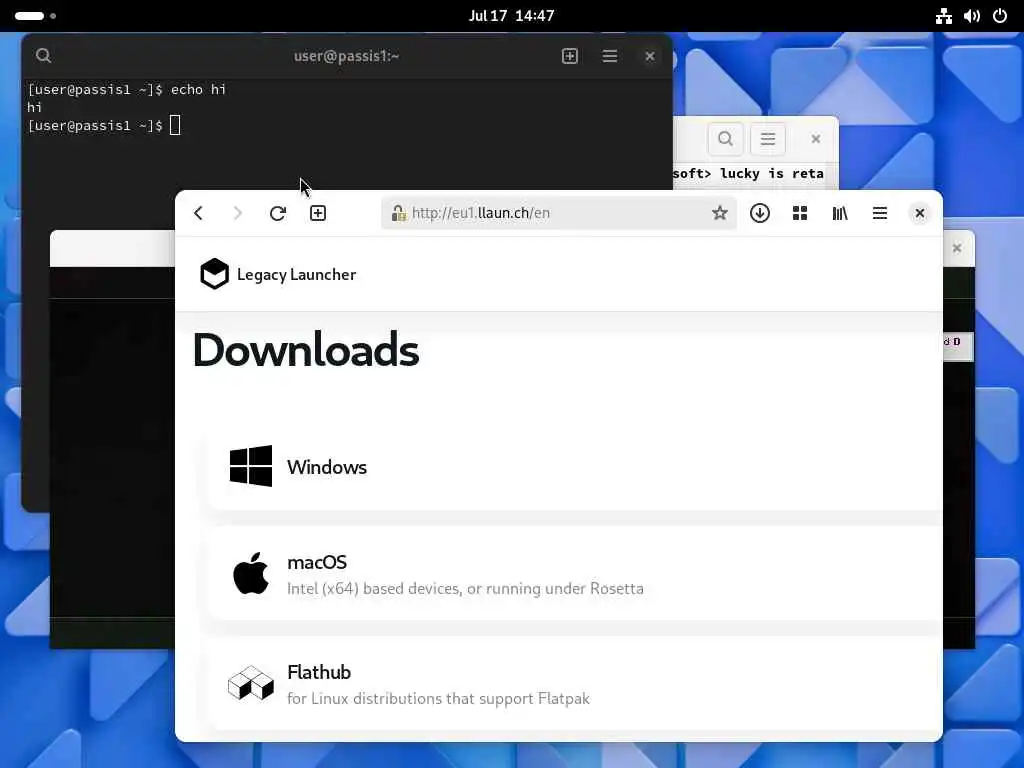Bookmark this page with the star
The height and width of the screenshot is (768, 1024).
[720, 213]
